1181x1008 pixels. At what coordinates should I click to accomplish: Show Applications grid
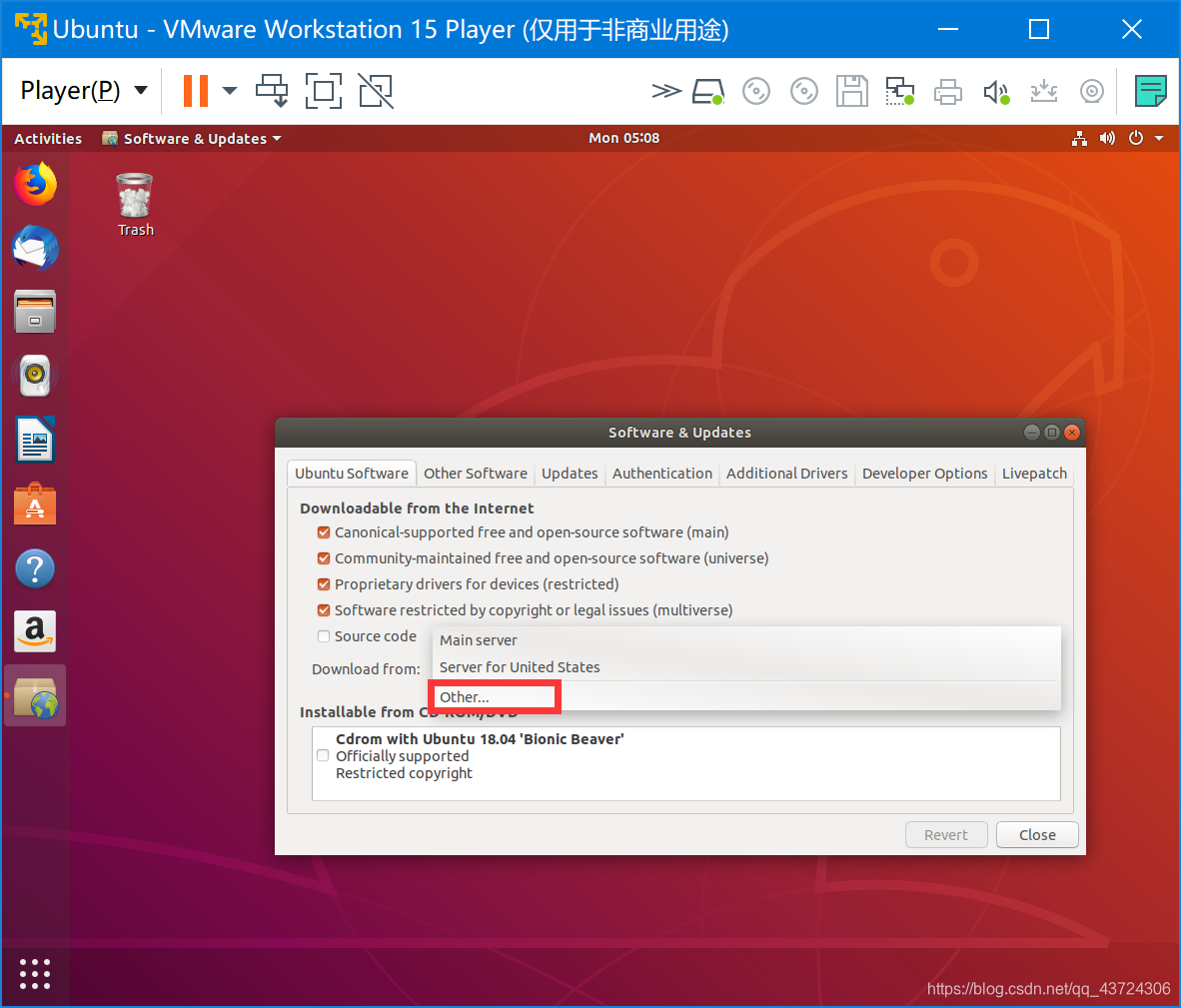click(35, 973)
